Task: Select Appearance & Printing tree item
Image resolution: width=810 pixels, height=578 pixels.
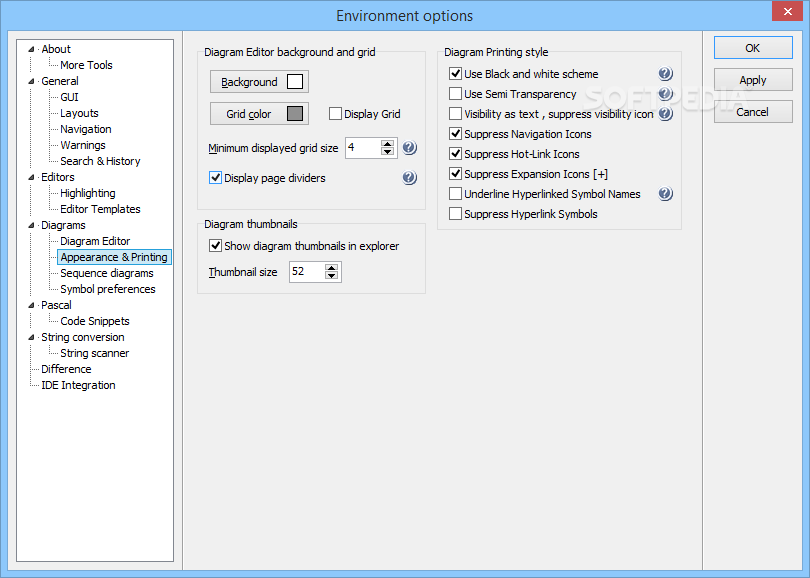Action: click(x=114, y=257)
